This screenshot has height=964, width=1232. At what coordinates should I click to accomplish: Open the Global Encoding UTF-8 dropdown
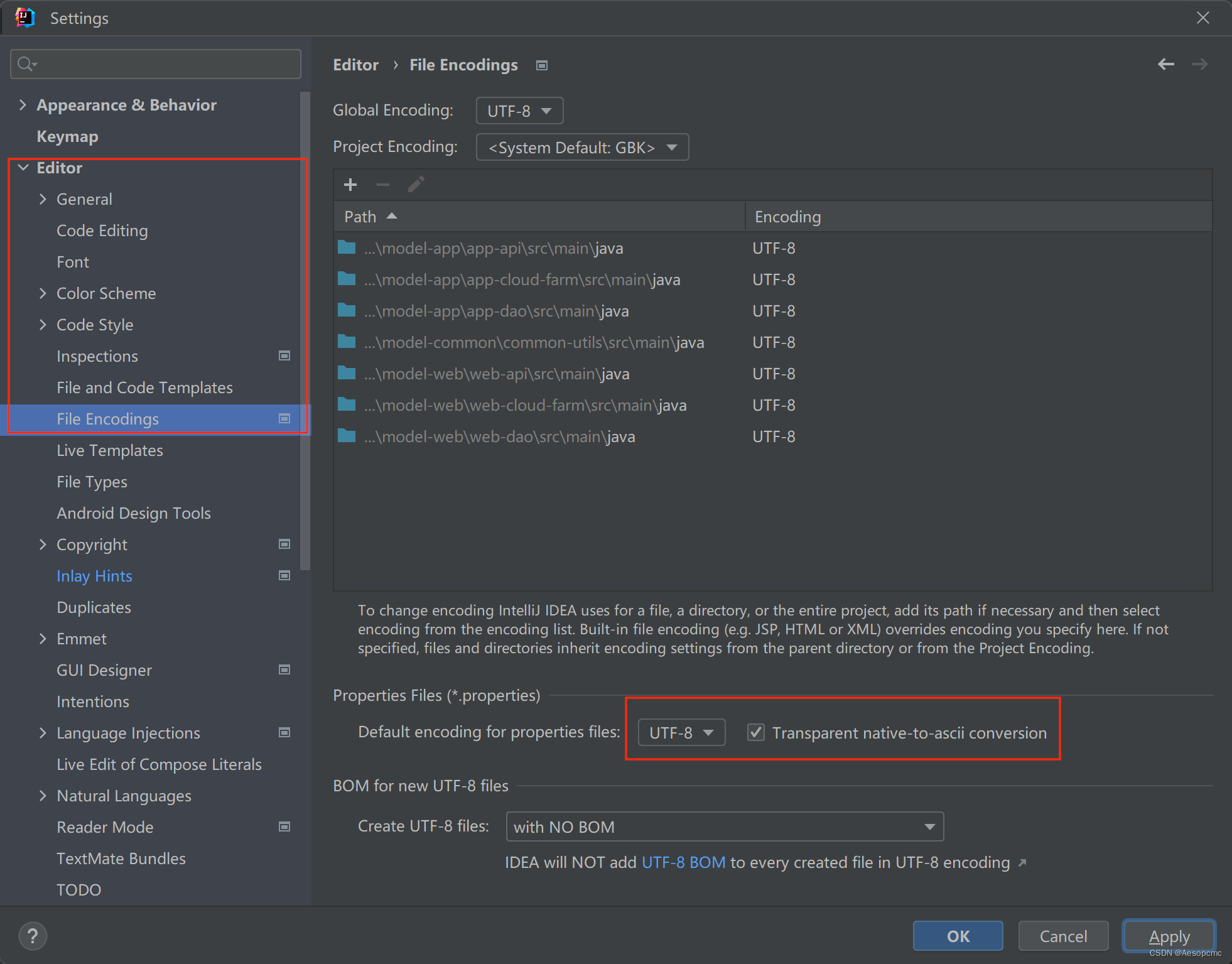519,111
